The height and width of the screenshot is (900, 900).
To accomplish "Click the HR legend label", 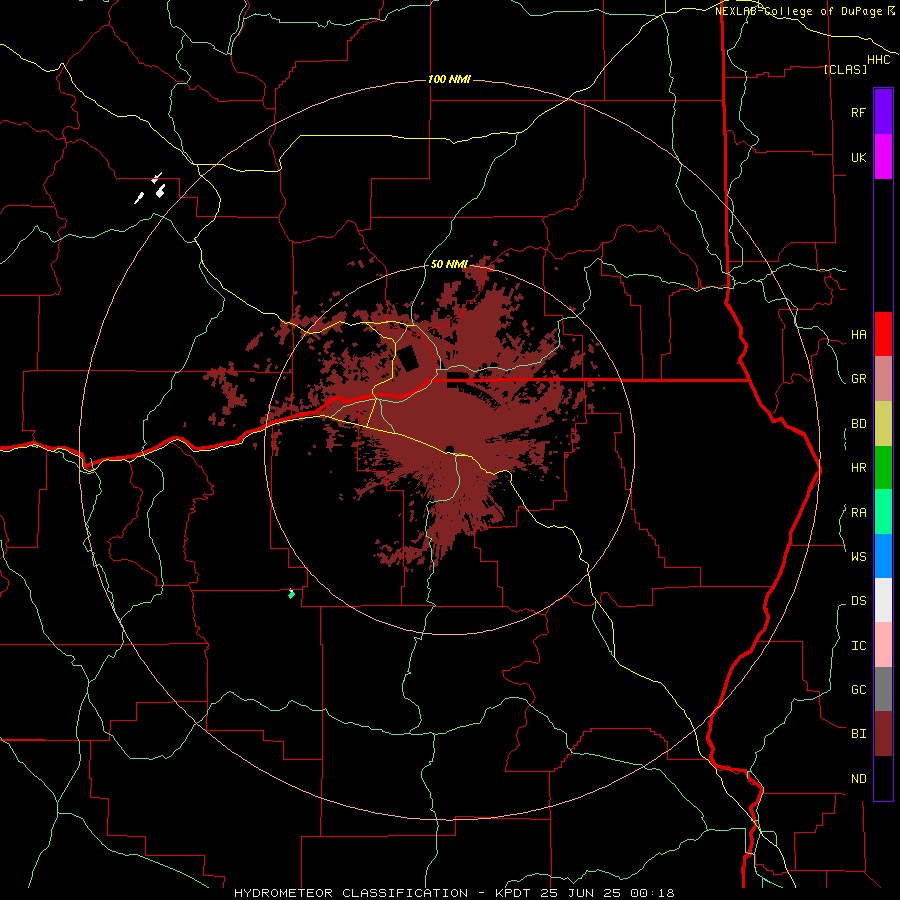I will [858, 468].
